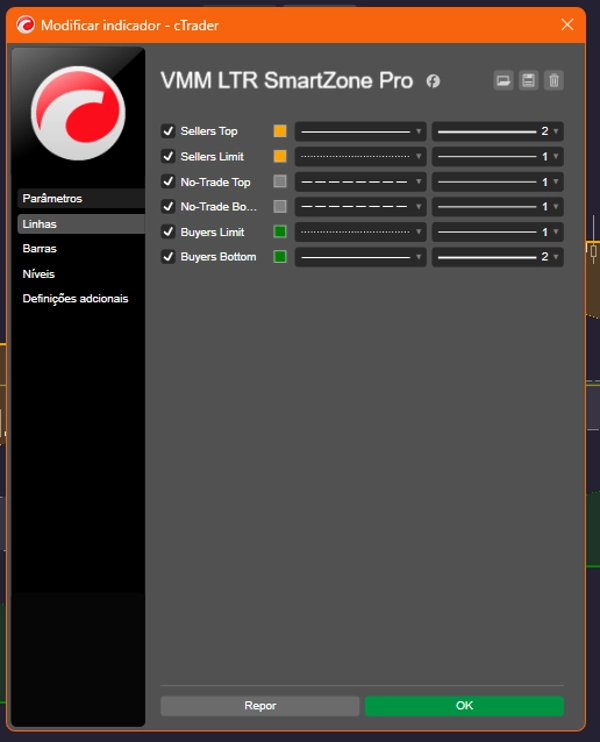This screenshot has height=742, width=600.
Task: Open Buyers Limit thickness dropdown
Action: click(x=498, y=232)
